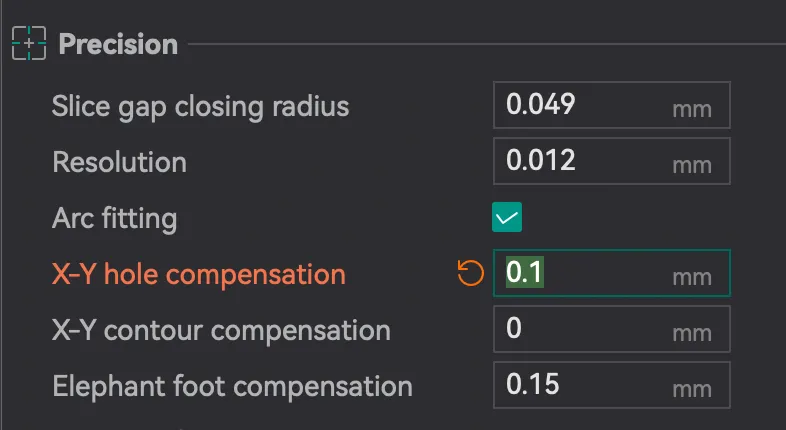
Task: Open the Slice gap closing radius label
Action: pos(201,107)
